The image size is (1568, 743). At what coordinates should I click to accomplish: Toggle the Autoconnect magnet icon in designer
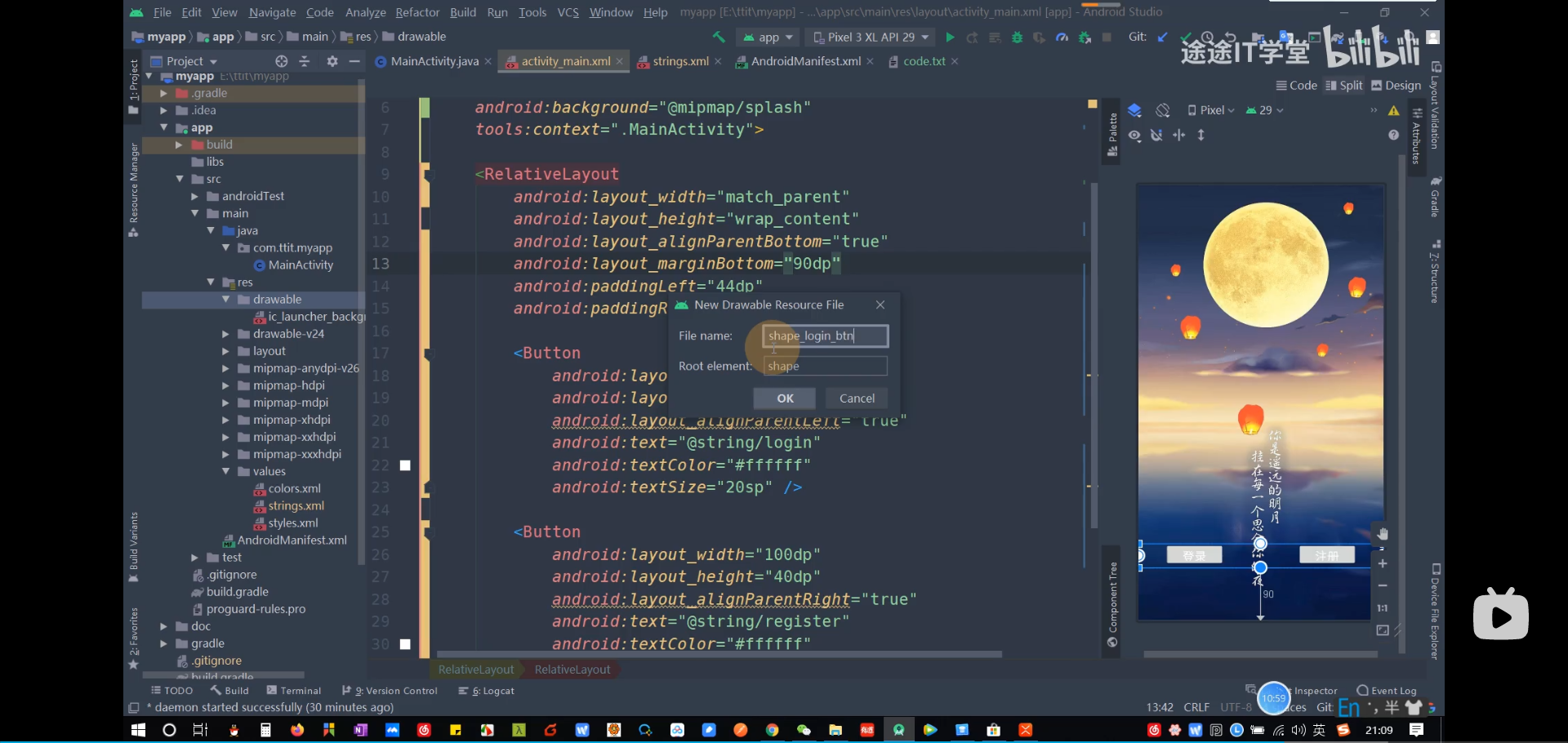pos(1156,136)
